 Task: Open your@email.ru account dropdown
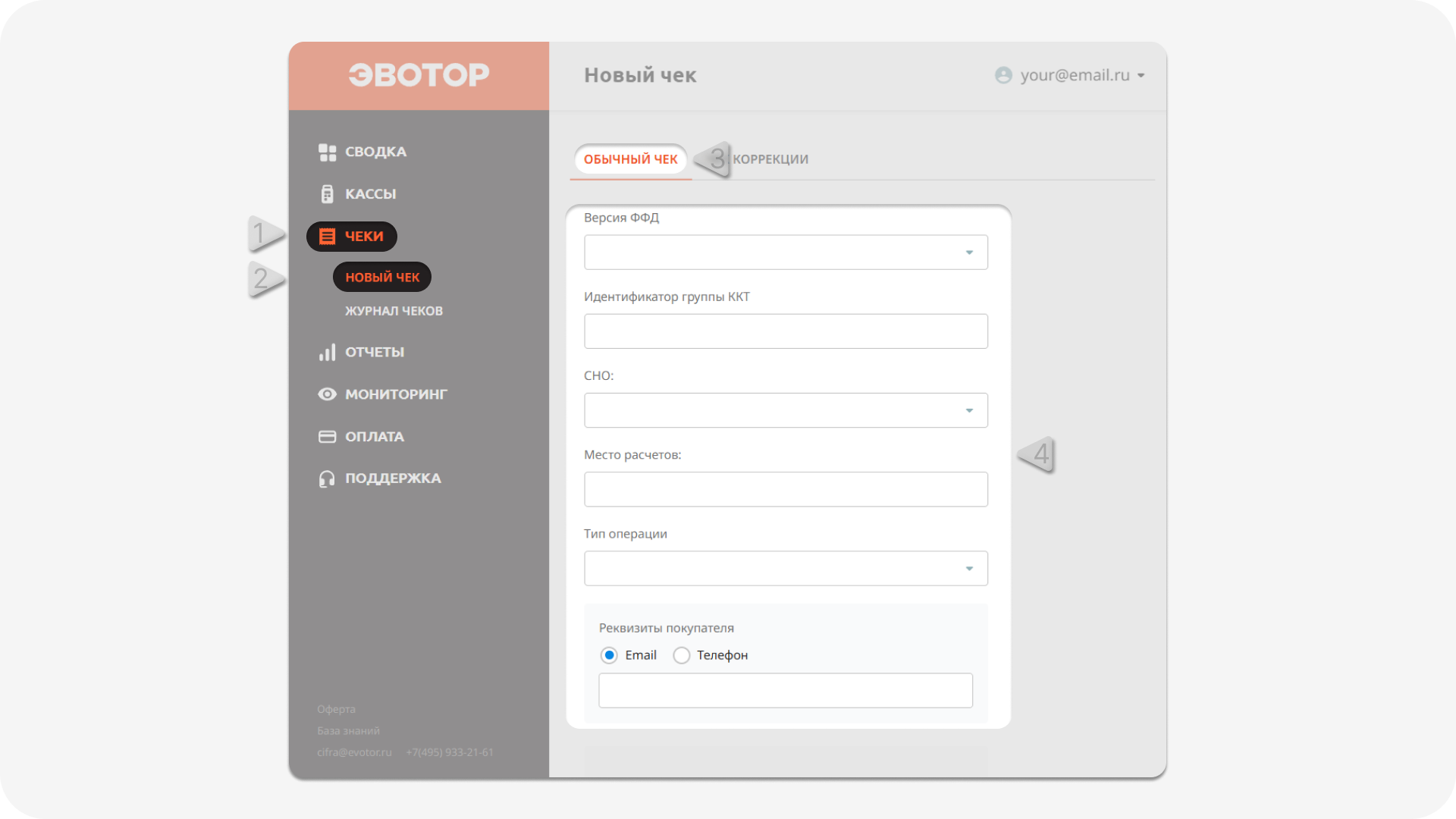coord(1070,75)
